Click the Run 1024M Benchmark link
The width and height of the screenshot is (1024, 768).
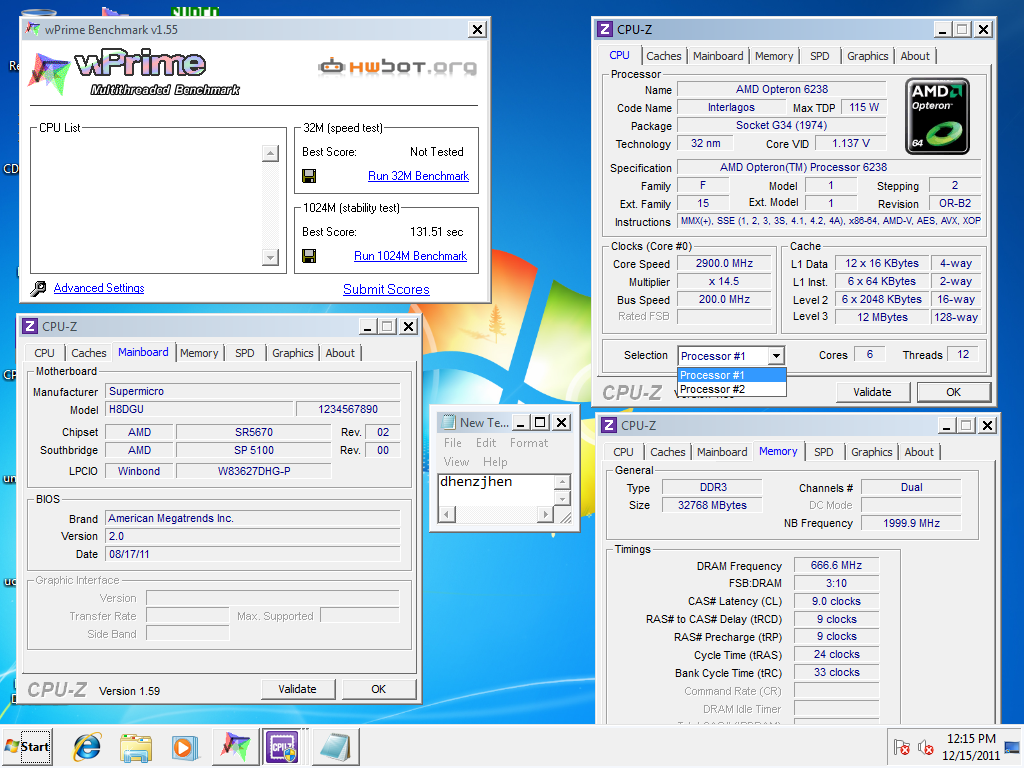(410, 256)
